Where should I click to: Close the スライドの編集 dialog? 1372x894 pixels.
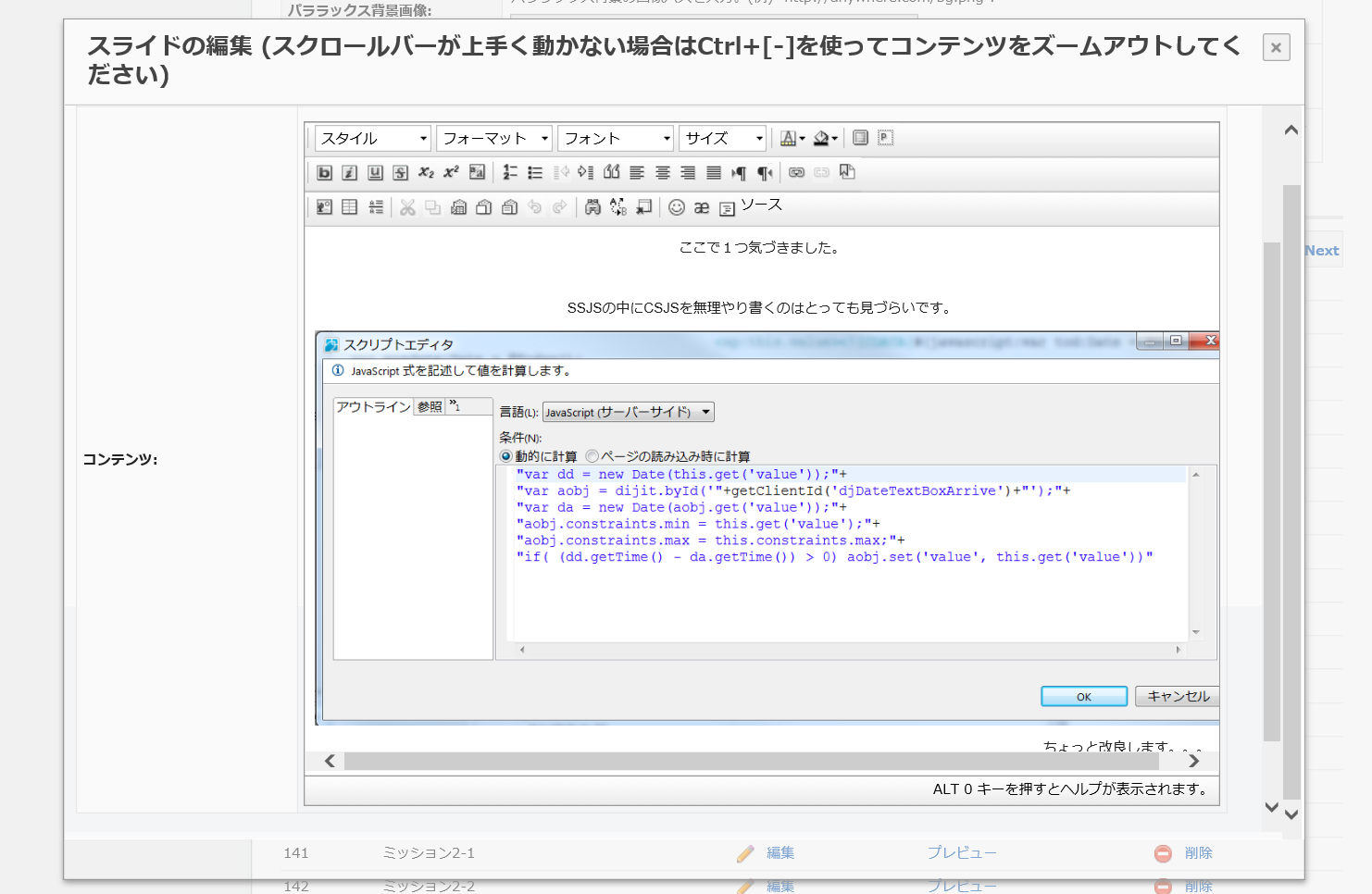tap(1276, 47)
